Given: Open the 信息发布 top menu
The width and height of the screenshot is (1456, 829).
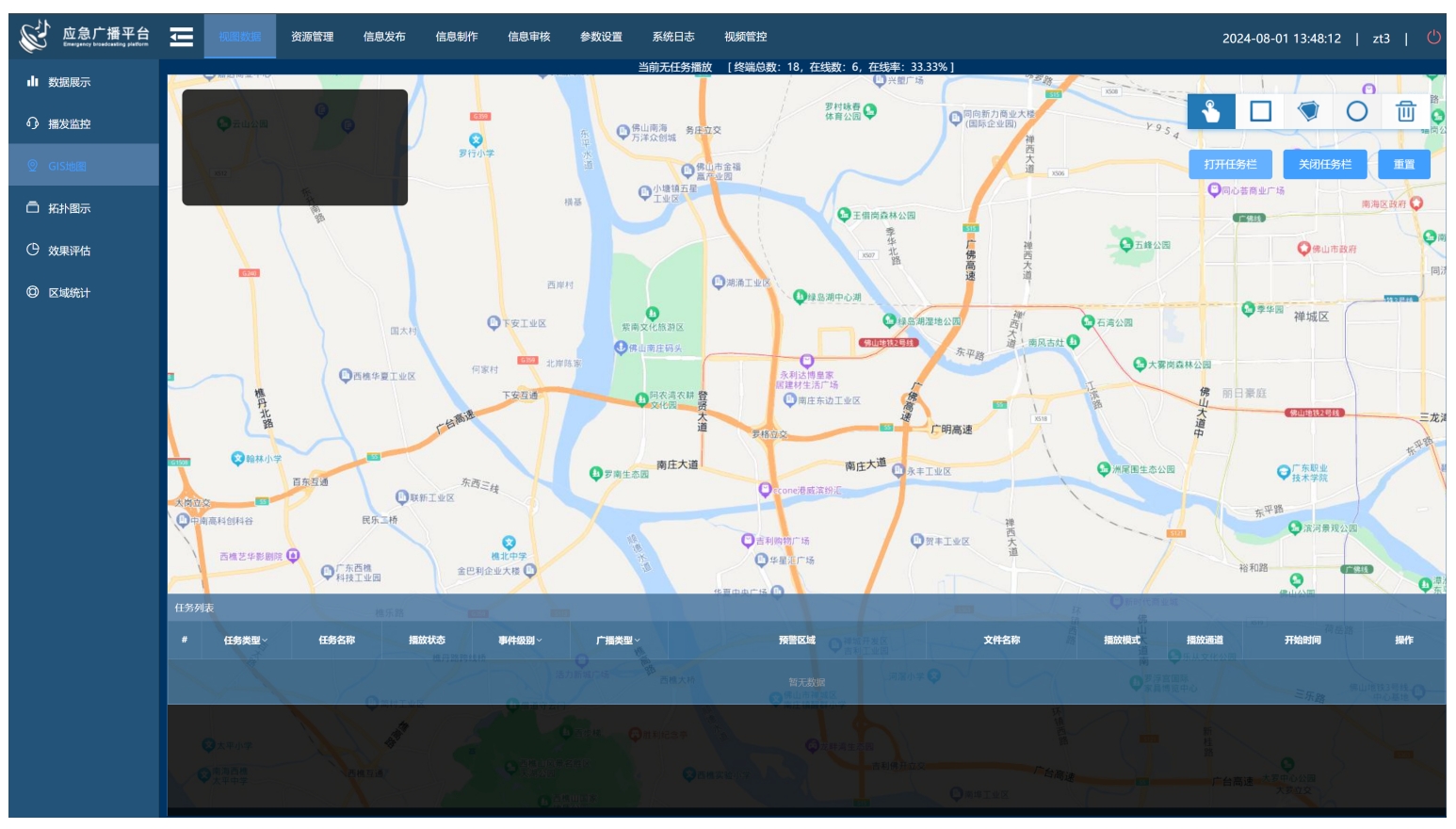Looking at the screenshot, I should tap(384, 37).
